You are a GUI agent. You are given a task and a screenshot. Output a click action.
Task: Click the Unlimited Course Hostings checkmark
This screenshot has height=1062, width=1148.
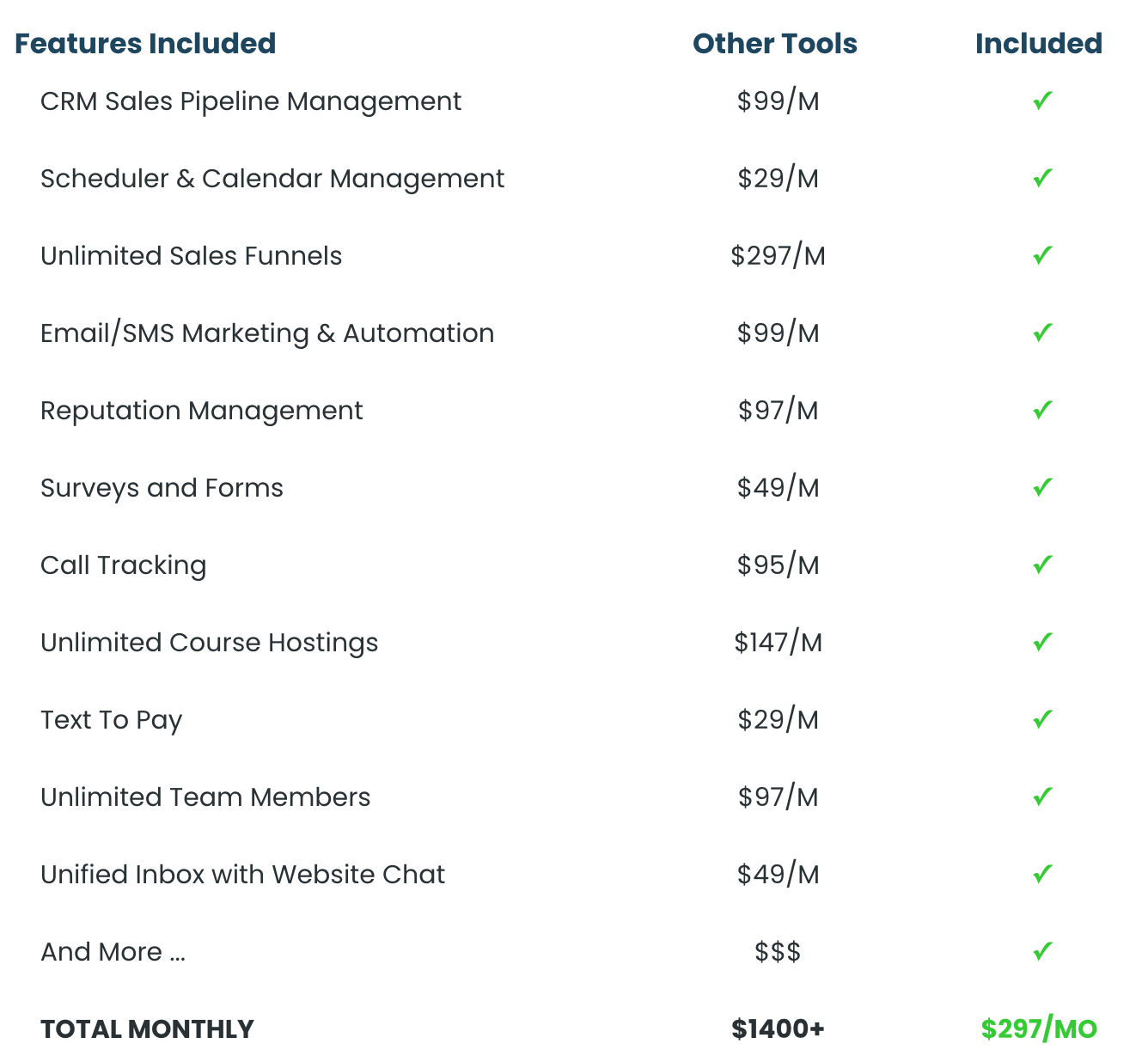1042,643
